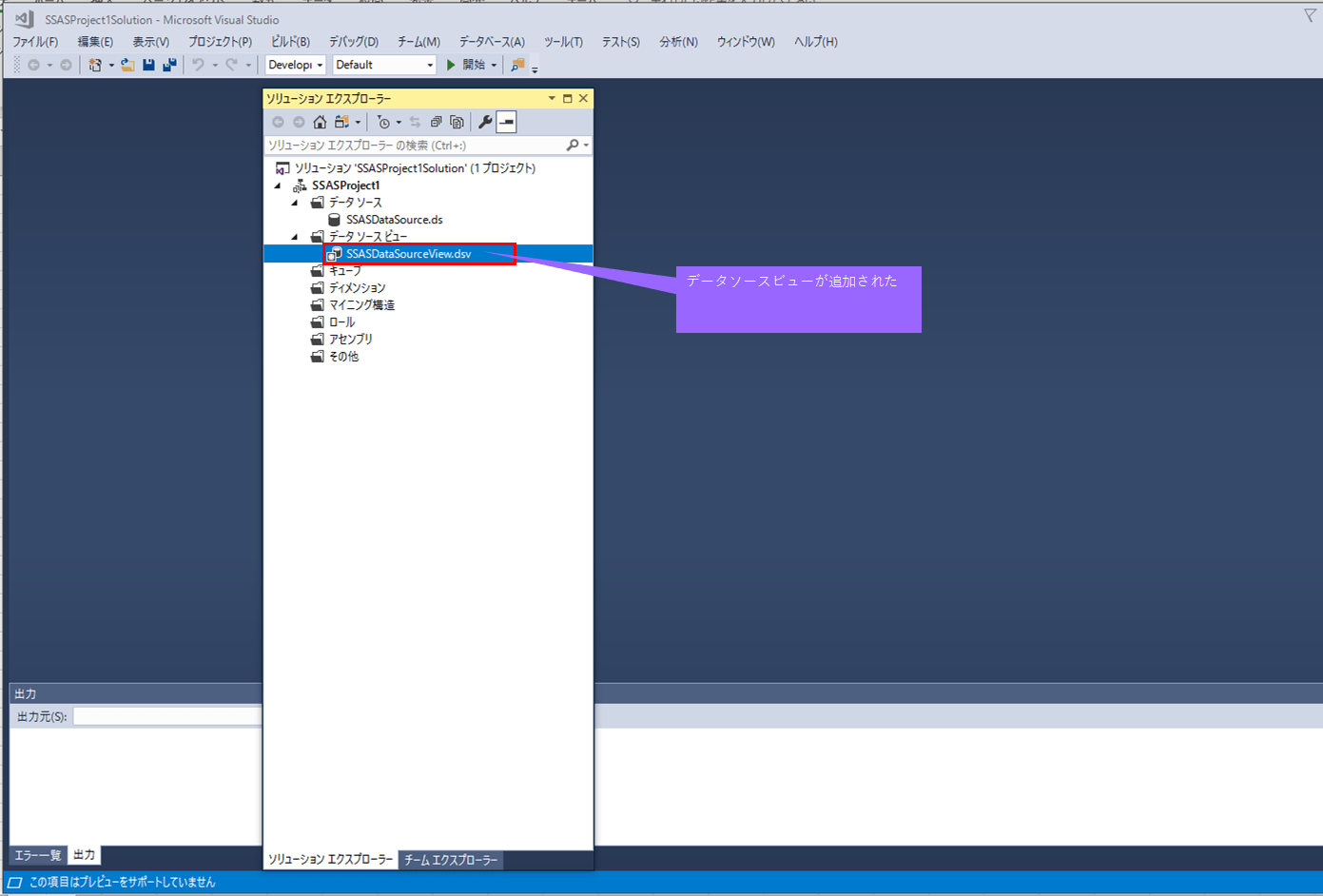Click the 出力元(S) source combo box
Screen dimensions: 1323x896
coord(167,716)
